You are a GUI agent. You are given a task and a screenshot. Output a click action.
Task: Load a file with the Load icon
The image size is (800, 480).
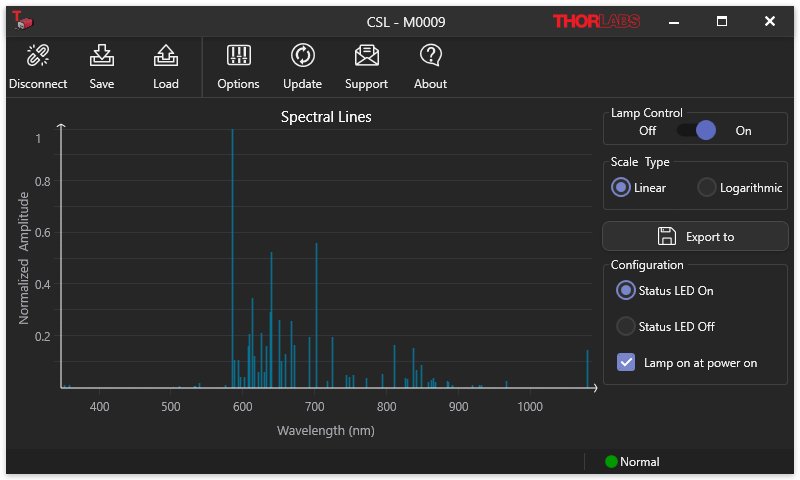click(166, 56)
